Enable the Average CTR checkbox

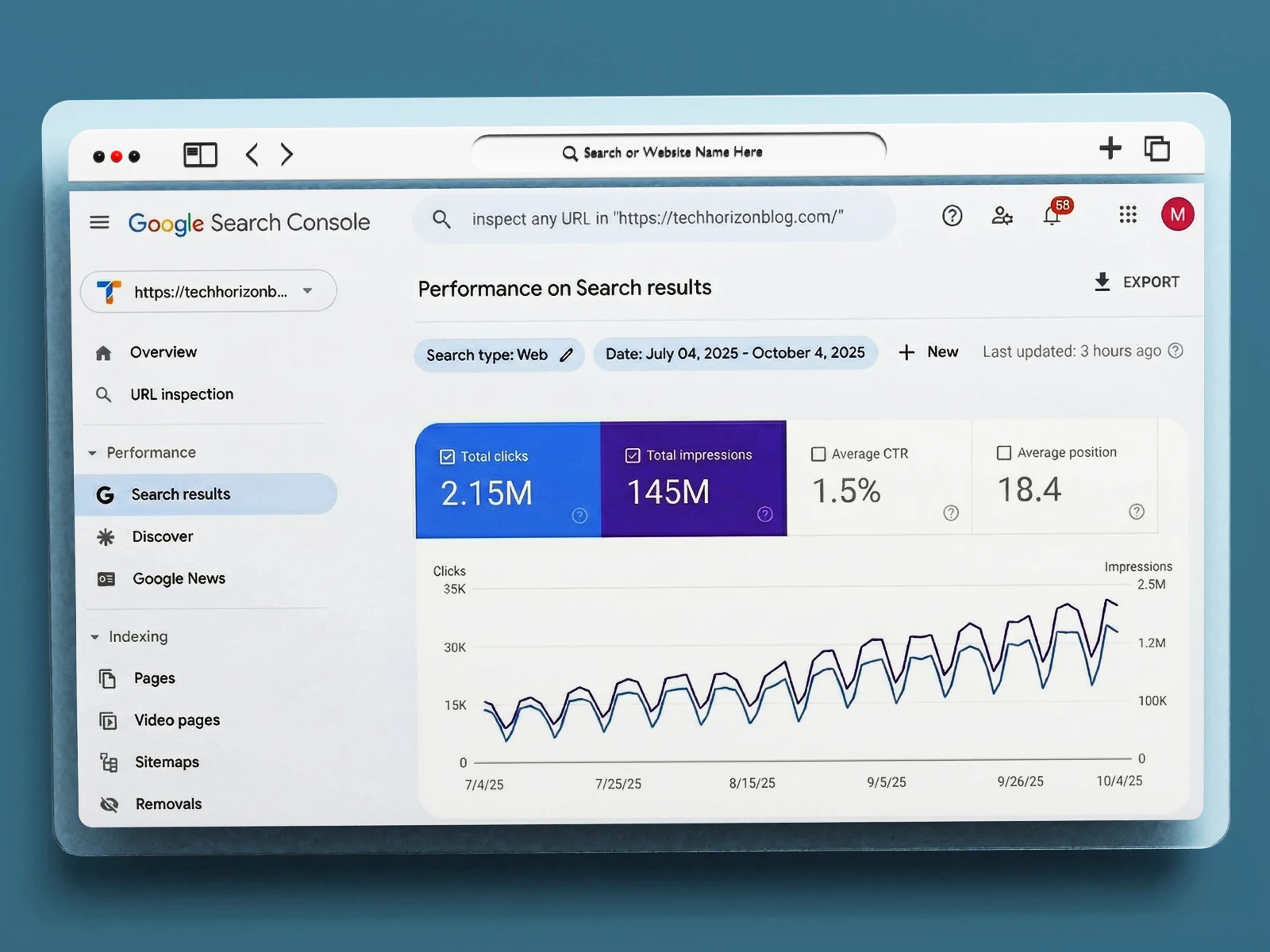point(818,455)
